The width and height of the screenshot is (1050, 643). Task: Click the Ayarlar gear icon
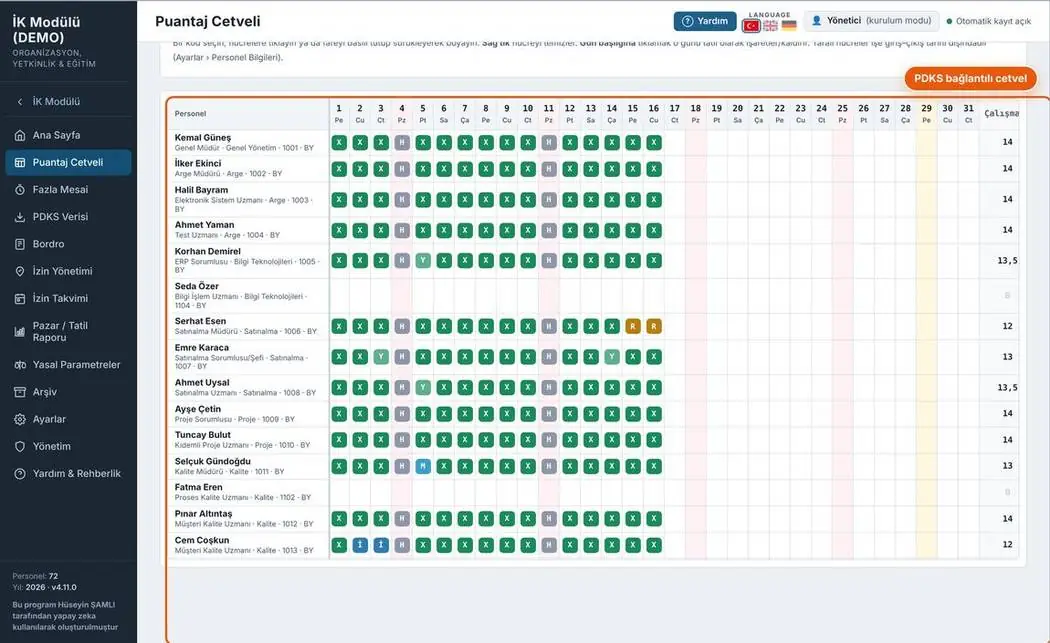[x=20, y=419]
